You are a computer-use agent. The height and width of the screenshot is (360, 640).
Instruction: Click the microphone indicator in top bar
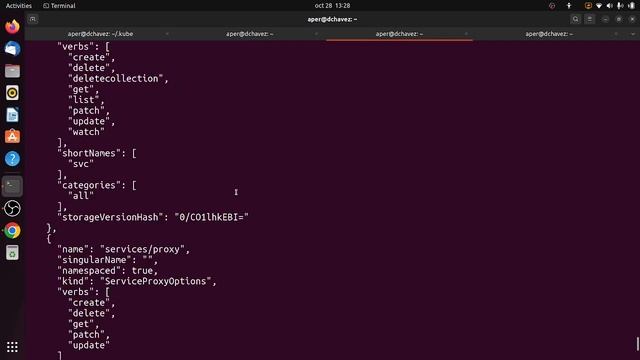(620, 6)
